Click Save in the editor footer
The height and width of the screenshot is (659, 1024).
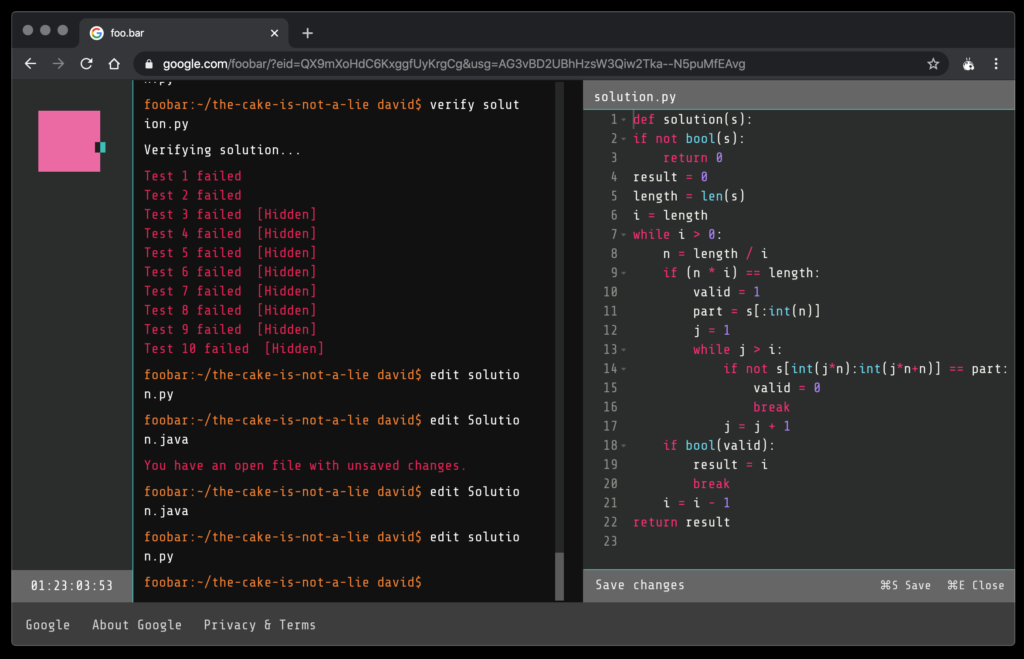click(905, 585)
